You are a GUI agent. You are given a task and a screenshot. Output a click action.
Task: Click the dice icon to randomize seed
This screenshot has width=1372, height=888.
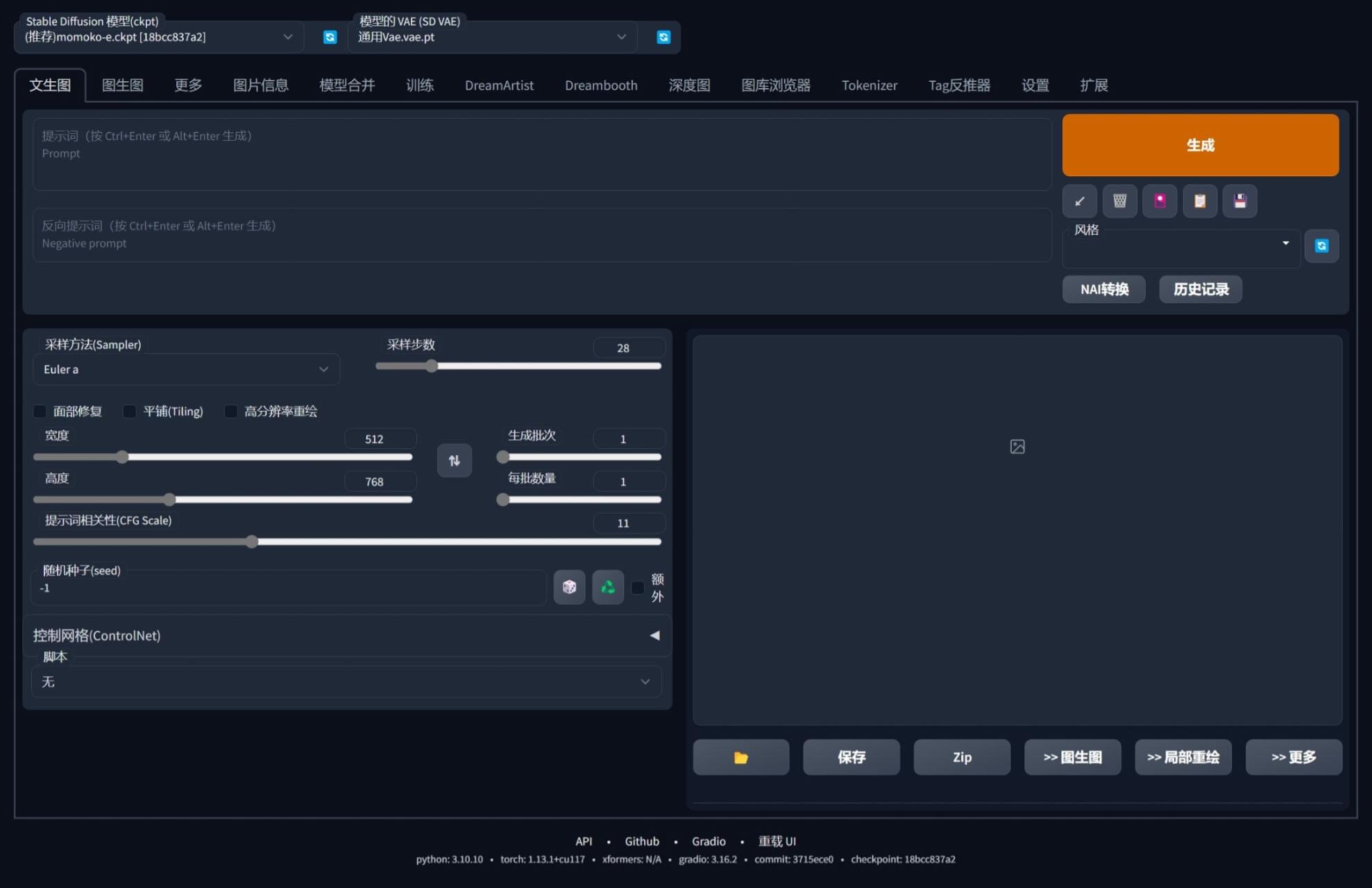tap(569, 588)
